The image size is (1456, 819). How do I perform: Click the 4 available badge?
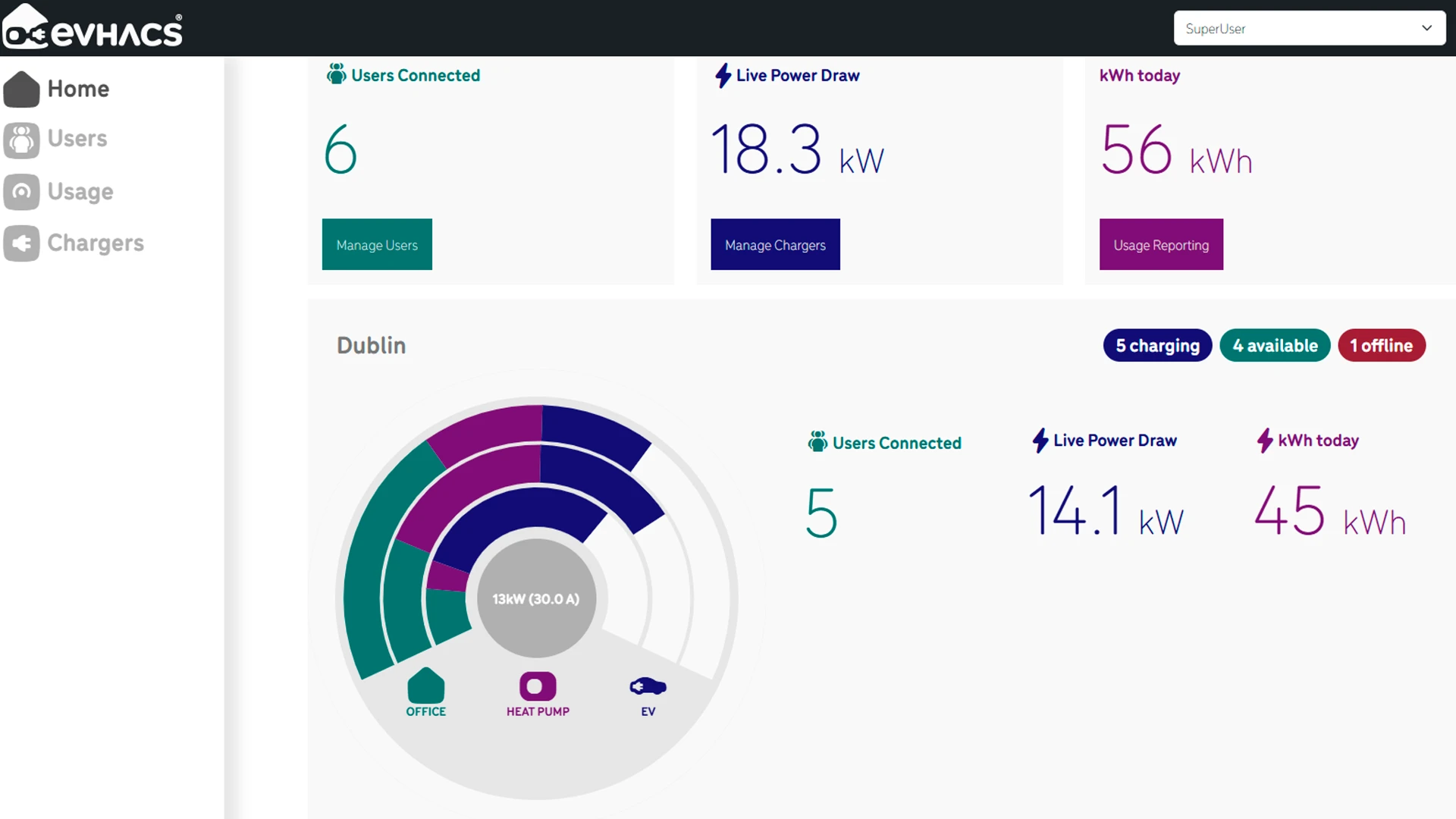coord(1275,346)
